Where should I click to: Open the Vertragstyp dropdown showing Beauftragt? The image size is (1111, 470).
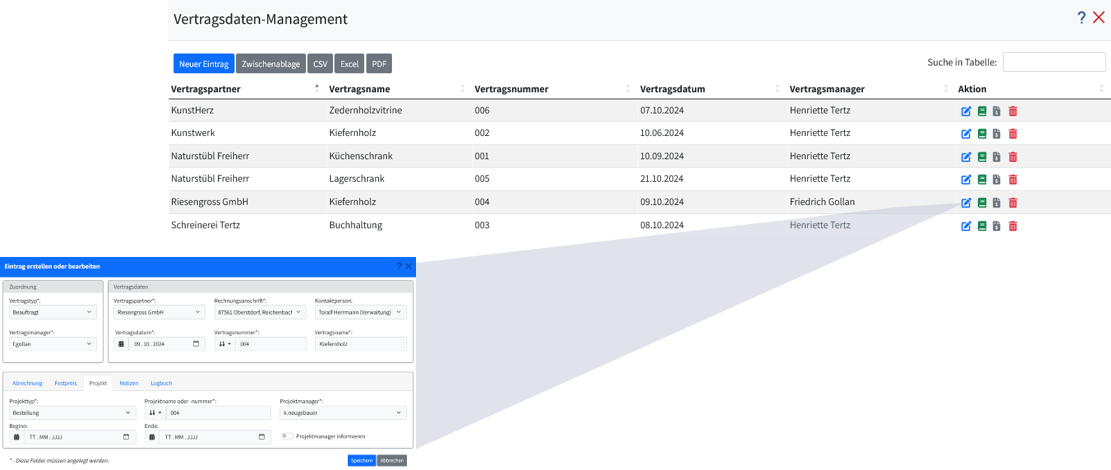pos(52,312)
